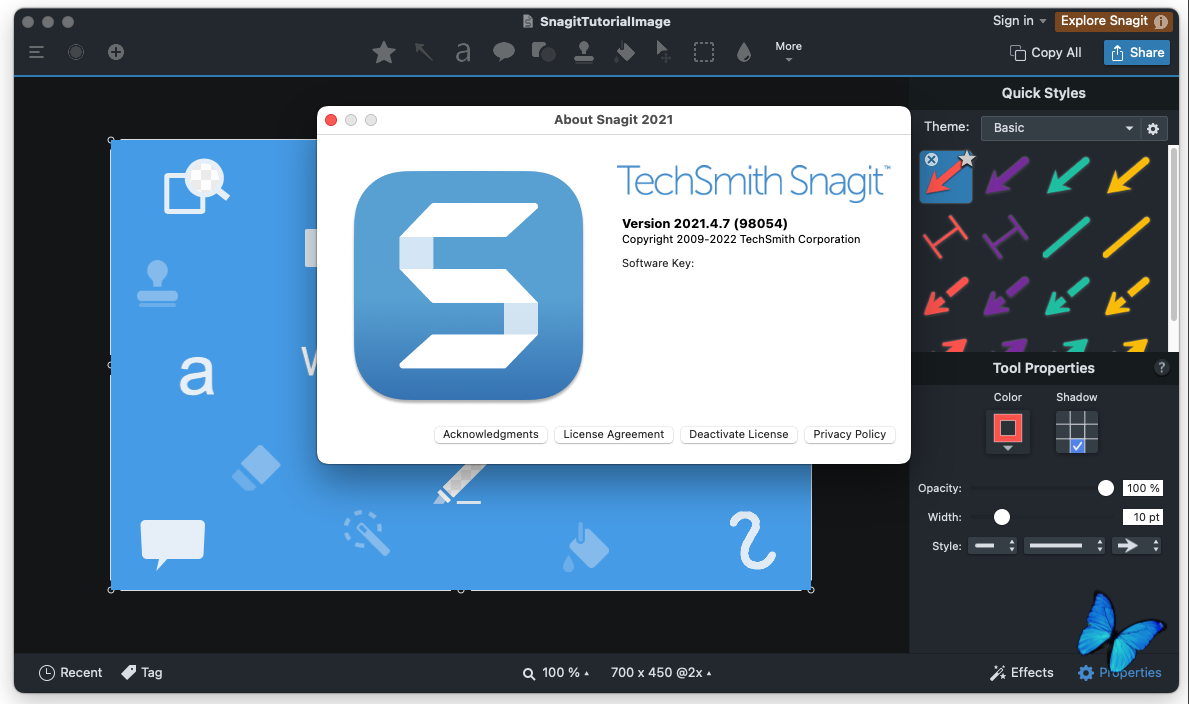Screen dimensions: 1189x704
Task: Click the Width 10 pt field
Action: (1143, 517)
